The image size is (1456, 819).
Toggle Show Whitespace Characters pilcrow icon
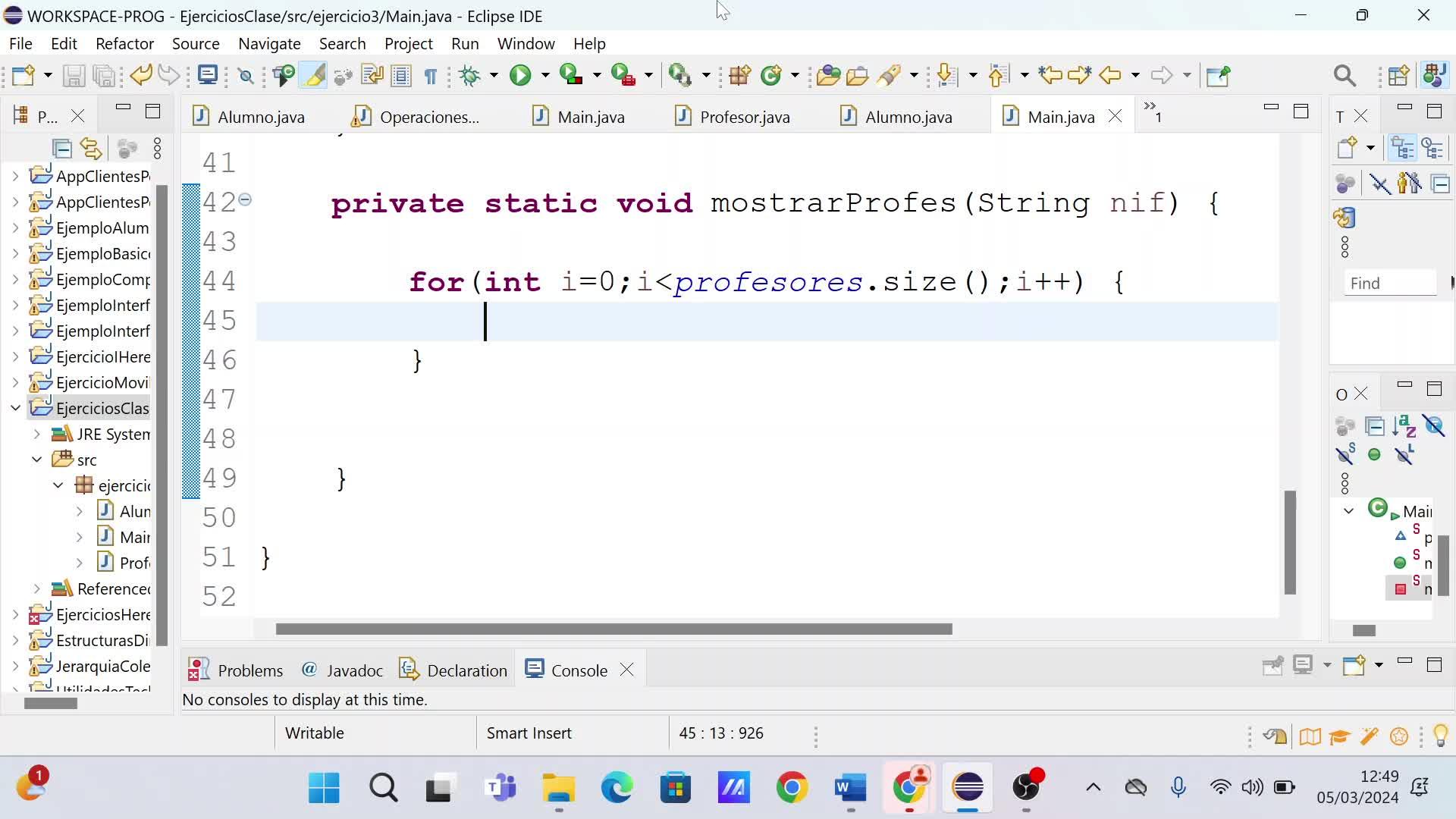pyautogui.click(x=431, y=75)
